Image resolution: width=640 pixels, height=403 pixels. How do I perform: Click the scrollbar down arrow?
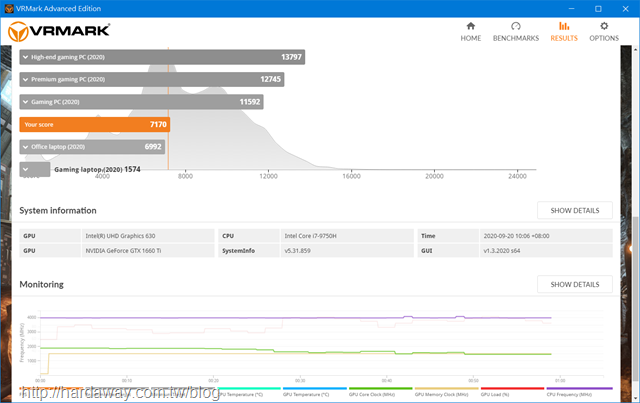[x=636, y=399]
